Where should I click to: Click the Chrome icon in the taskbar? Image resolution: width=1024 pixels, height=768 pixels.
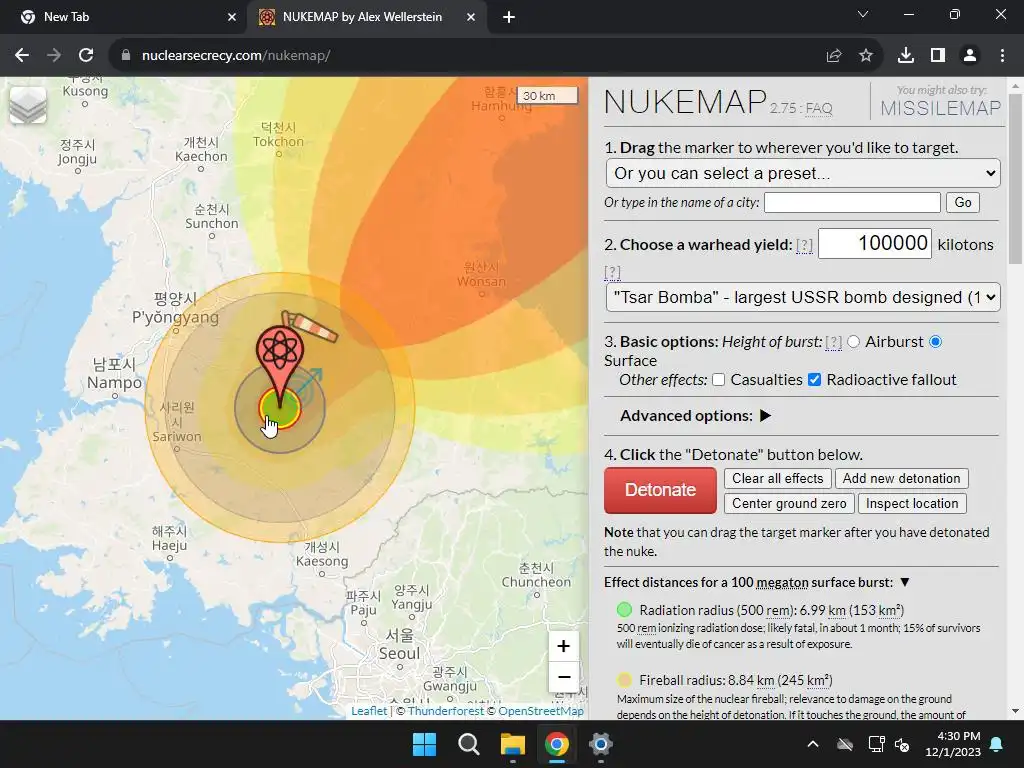(x=556, y=744)
